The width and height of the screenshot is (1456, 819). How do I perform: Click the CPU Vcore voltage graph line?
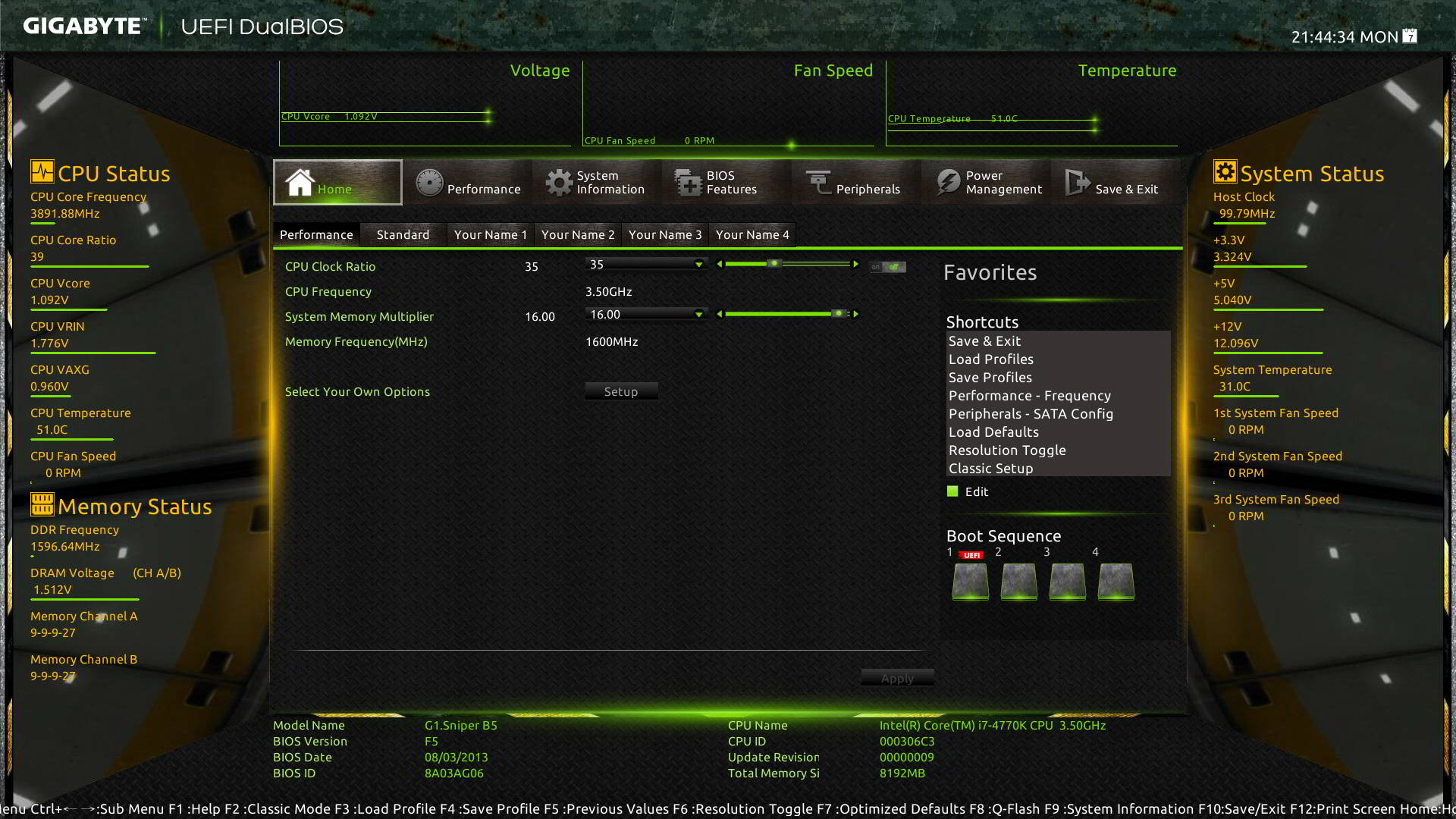coord(387,117)
